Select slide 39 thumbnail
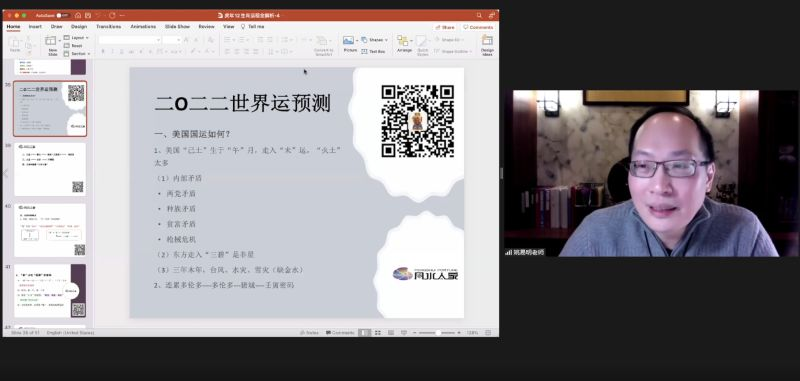The height and width of the screenshot is (381, 800). (x=50, y=169)
